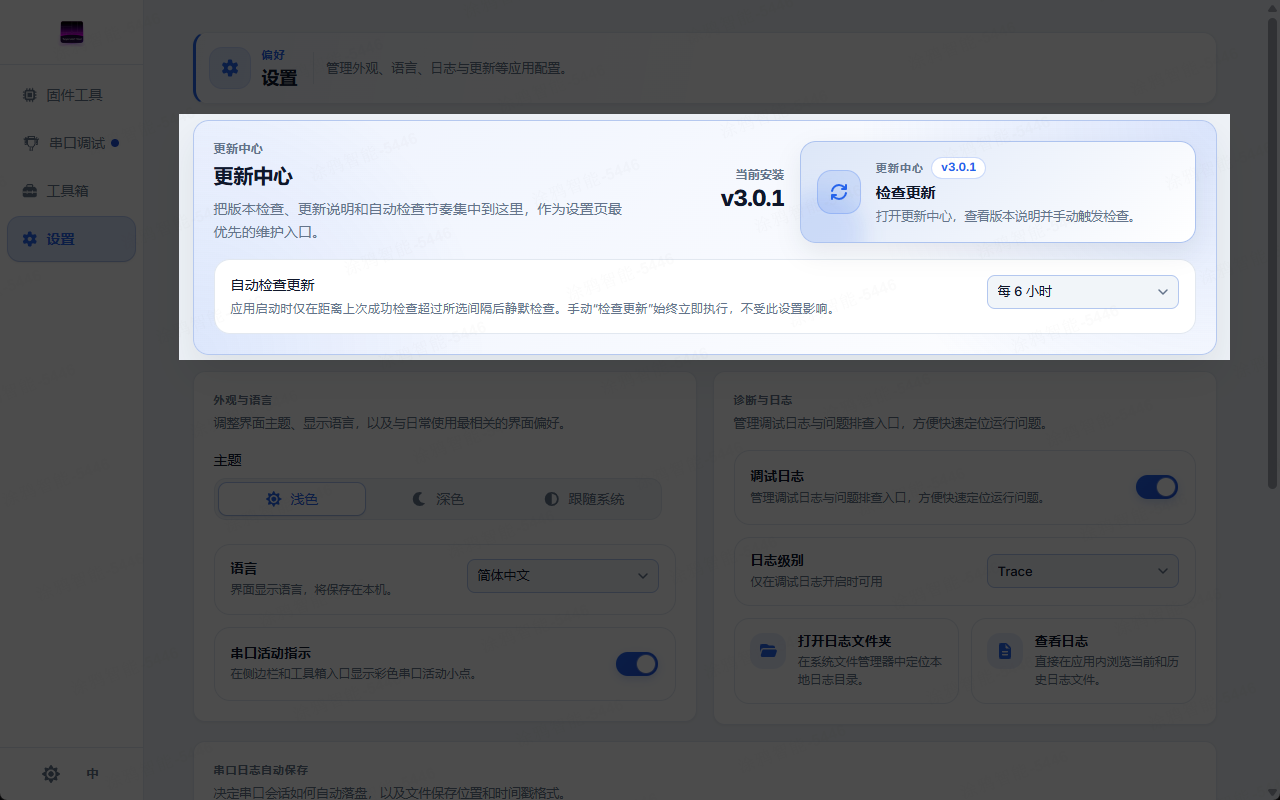
Task: Select 设置 in the sidebar
Action: click(71, 239)
